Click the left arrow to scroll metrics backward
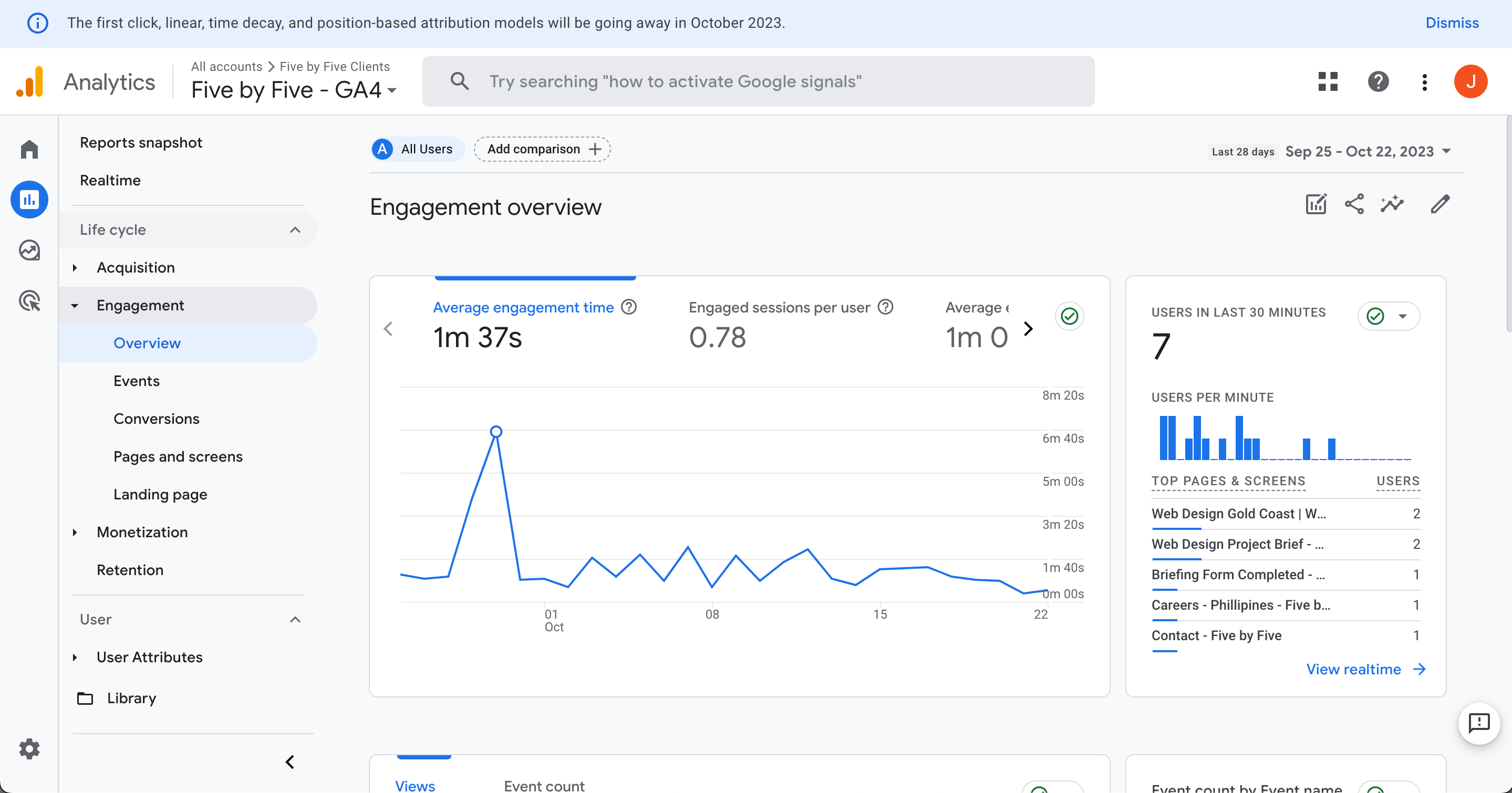This screenshot has width=1512, height=793. (390, 329)
